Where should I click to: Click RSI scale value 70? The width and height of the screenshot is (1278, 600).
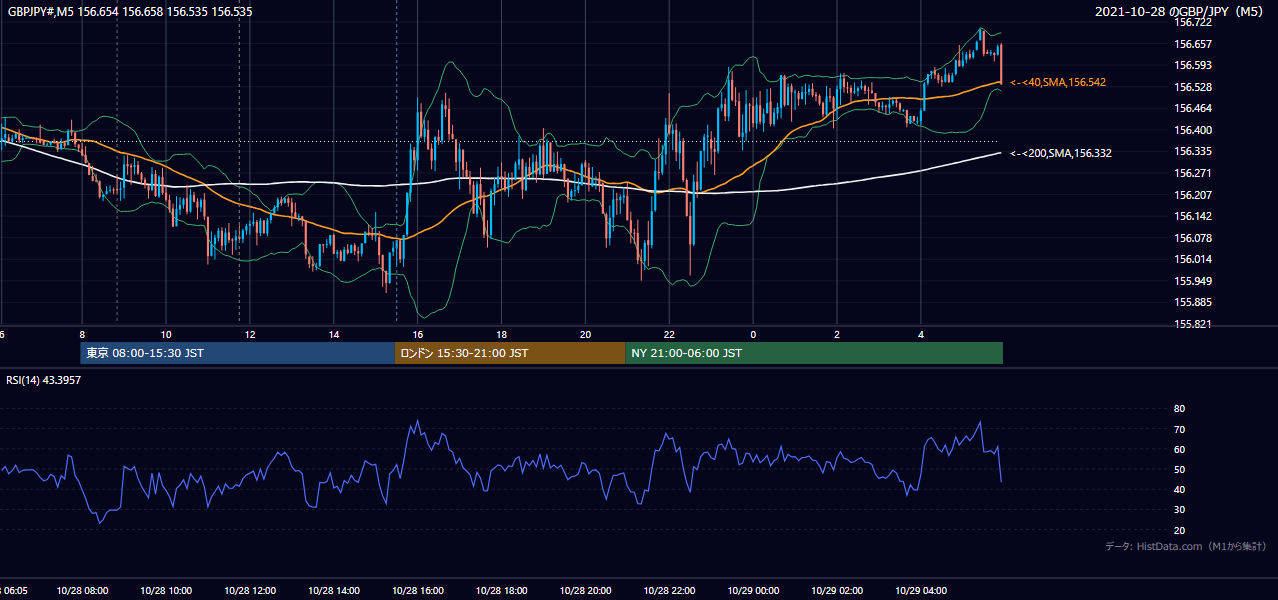tap(1180, 430)
